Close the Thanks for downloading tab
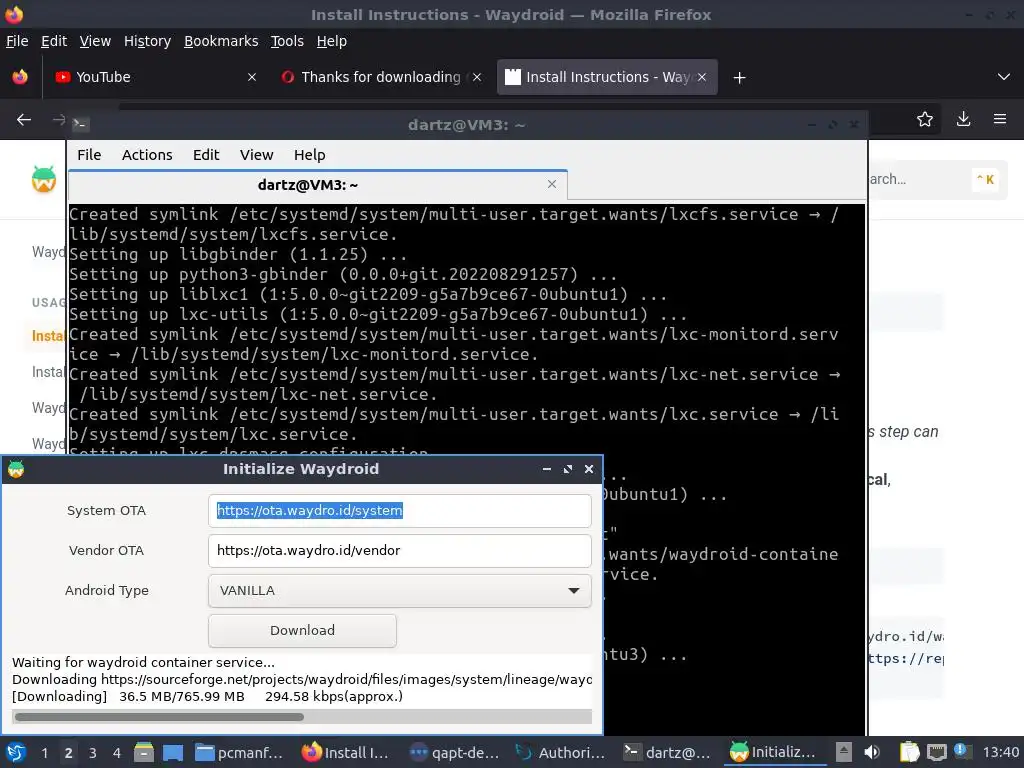The width and height of the screenshot is (1024, 768). pos(477,77)
